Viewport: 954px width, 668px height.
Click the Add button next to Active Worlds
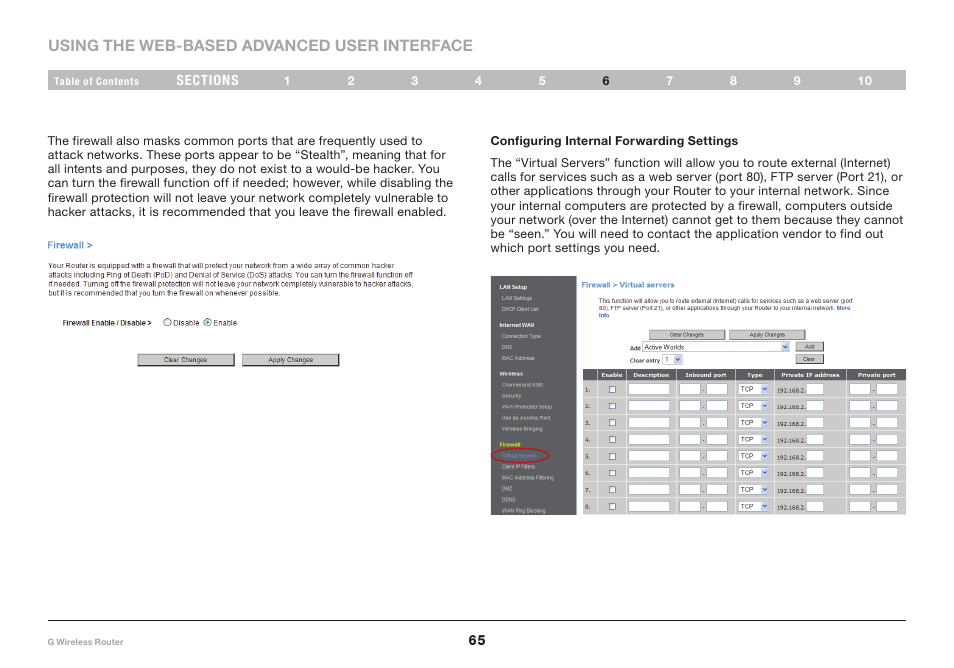click(810, 347)
